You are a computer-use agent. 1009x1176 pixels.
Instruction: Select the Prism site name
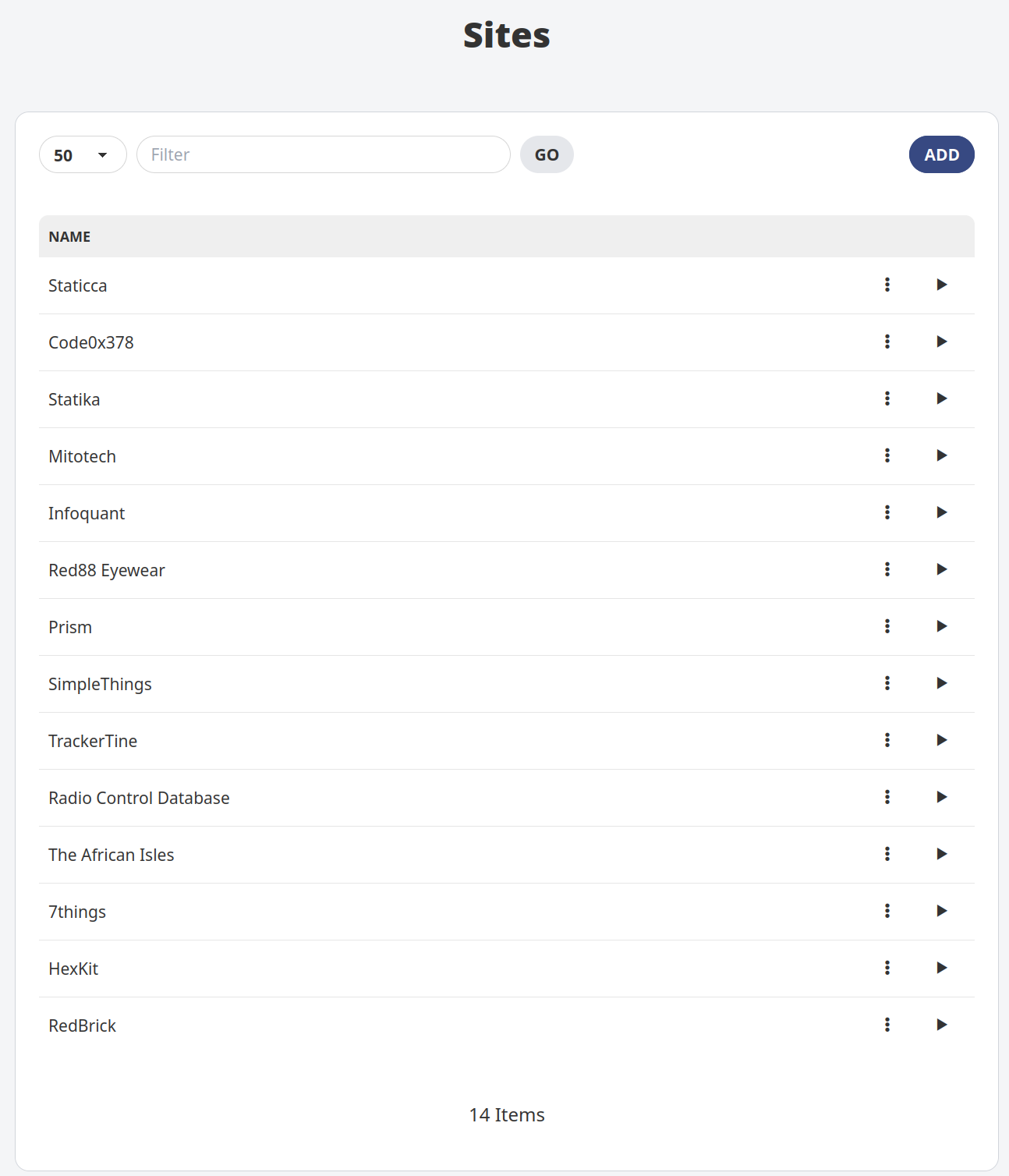[70, 627]
